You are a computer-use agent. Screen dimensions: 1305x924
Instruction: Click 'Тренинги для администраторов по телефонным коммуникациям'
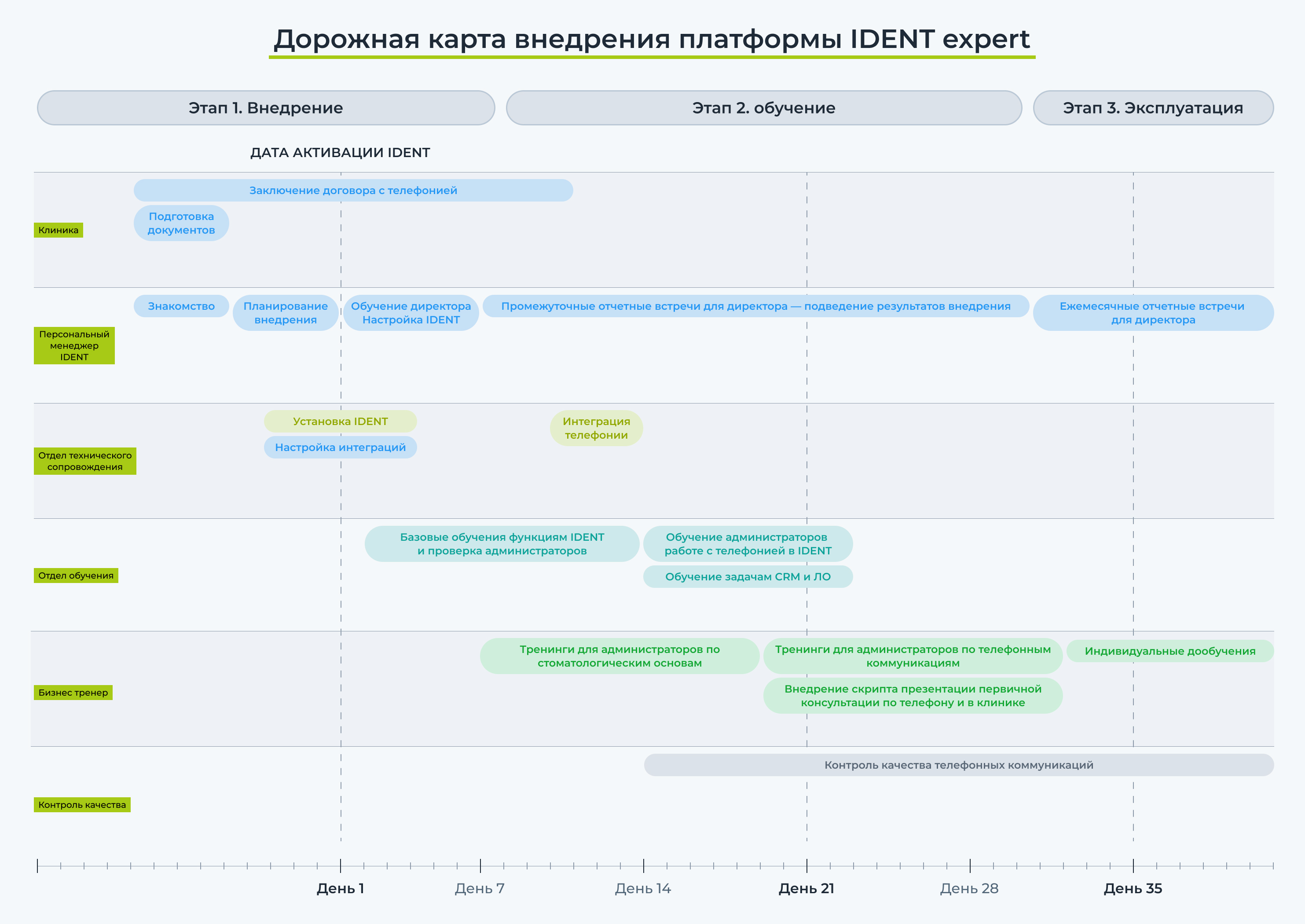(x=913, y=656)
